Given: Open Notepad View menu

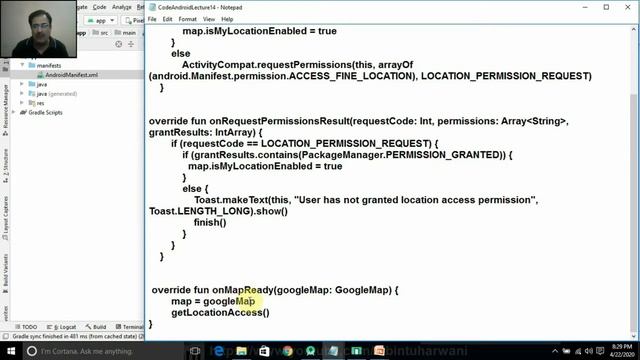Looking at the screenshot, I should point(209,19).
